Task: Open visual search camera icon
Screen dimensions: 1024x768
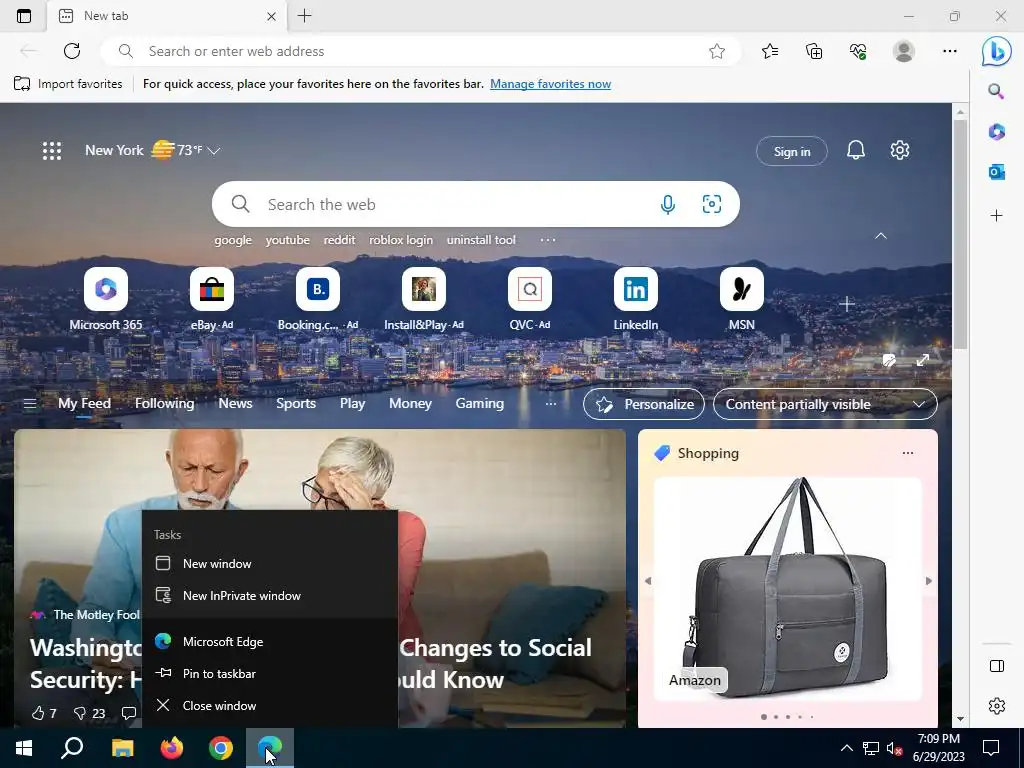Action: pyautogui.click(x=712, y=204)
